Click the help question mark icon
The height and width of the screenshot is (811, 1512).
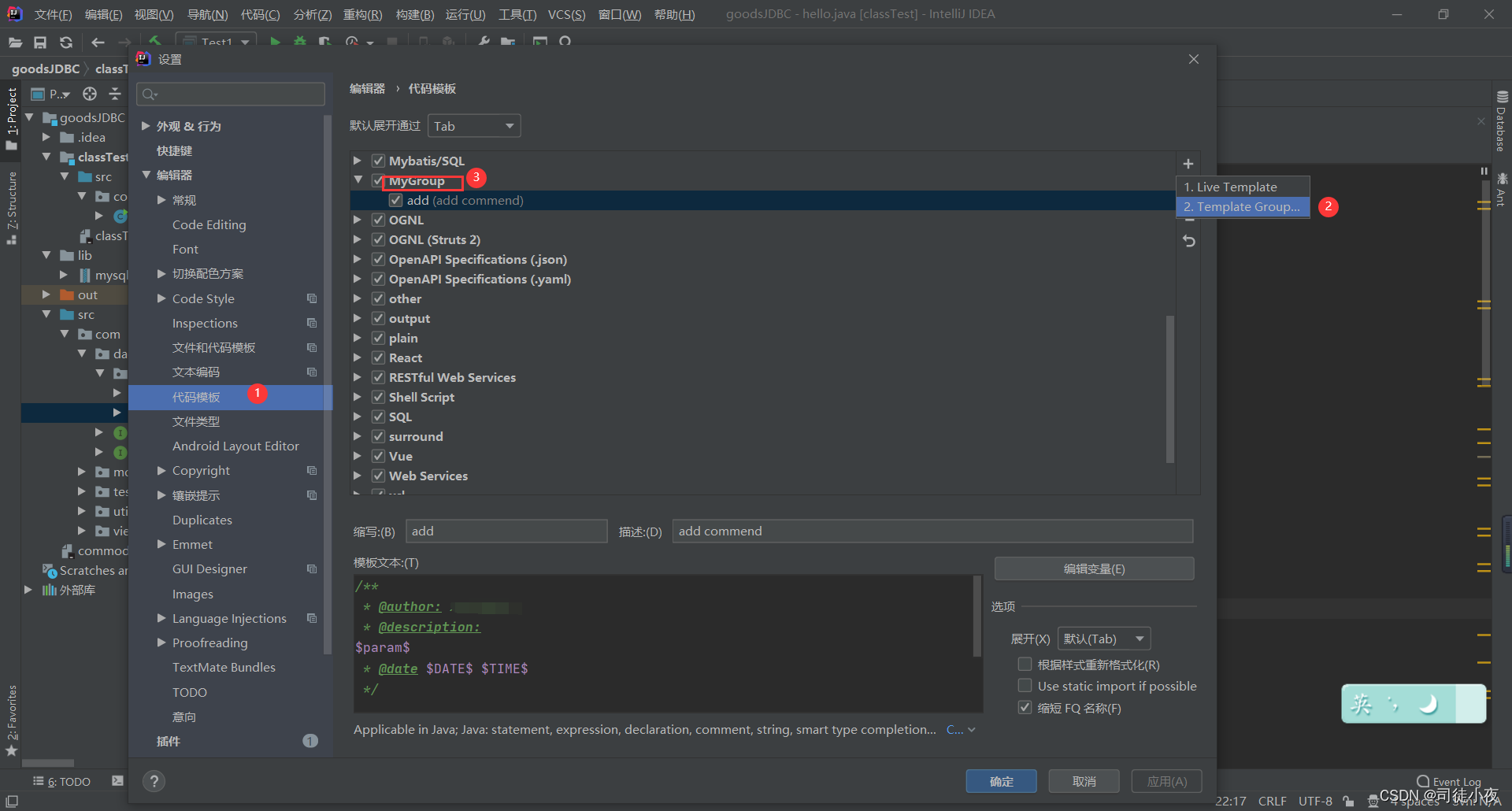[154, 781]
